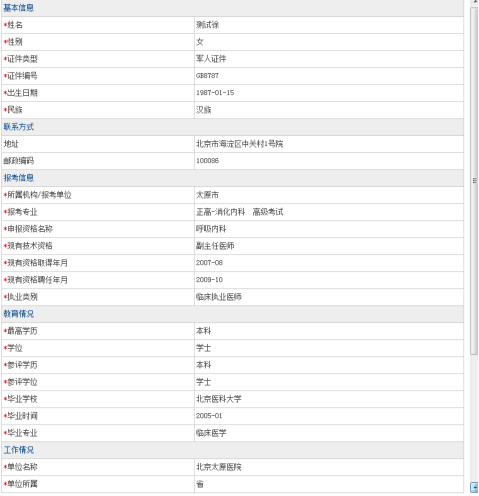479x496 pixels.
Task: Click the 工作情况 section header
Action: coord(19,450)
